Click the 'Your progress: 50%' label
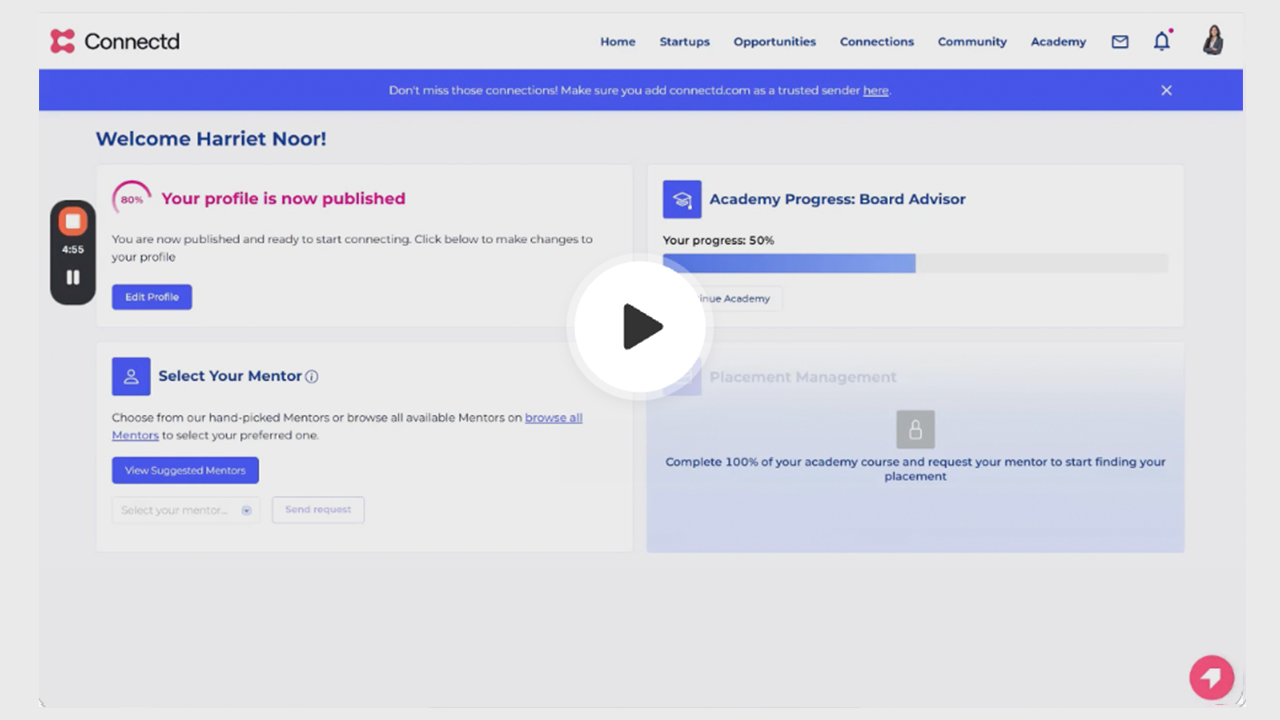Viewport: 1280px width, 720px height. 718,240
